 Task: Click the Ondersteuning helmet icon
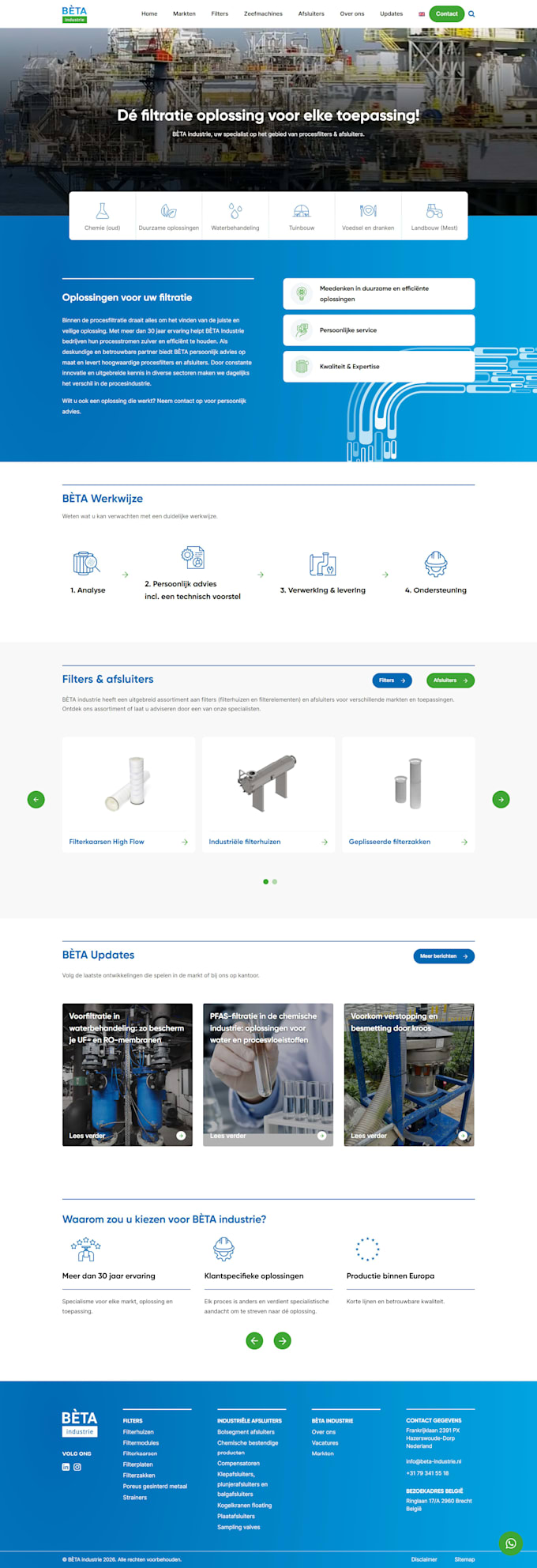click(436, 563)
